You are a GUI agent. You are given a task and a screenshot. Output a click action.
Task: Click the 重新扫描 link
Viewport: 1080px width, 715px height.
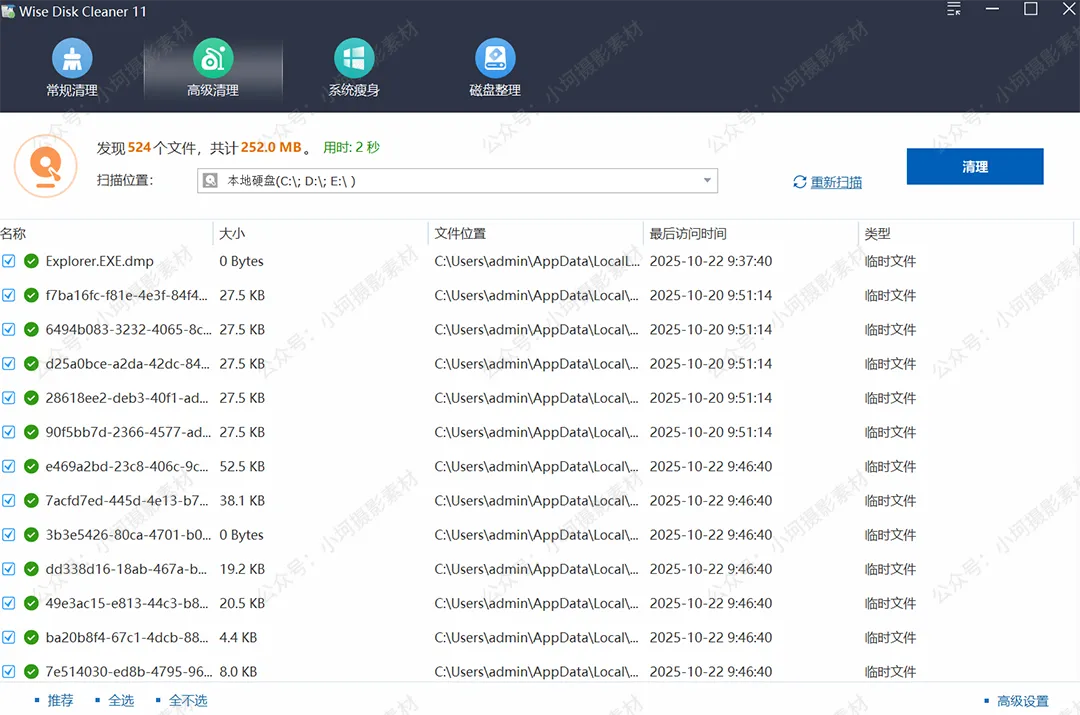[x=836, y=182]
